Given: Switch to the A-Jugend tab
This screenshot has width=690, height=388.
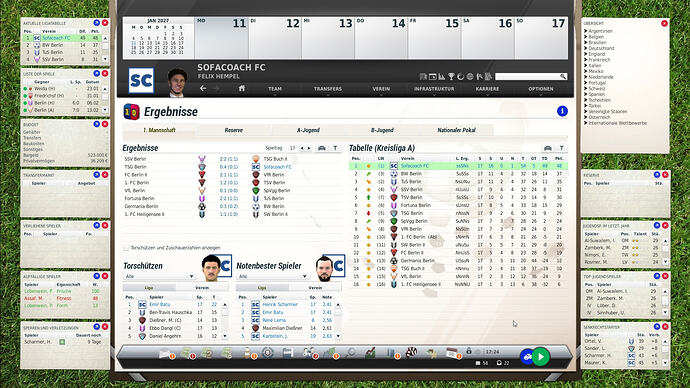Looking at the screenshot, I should pos(308,130).
